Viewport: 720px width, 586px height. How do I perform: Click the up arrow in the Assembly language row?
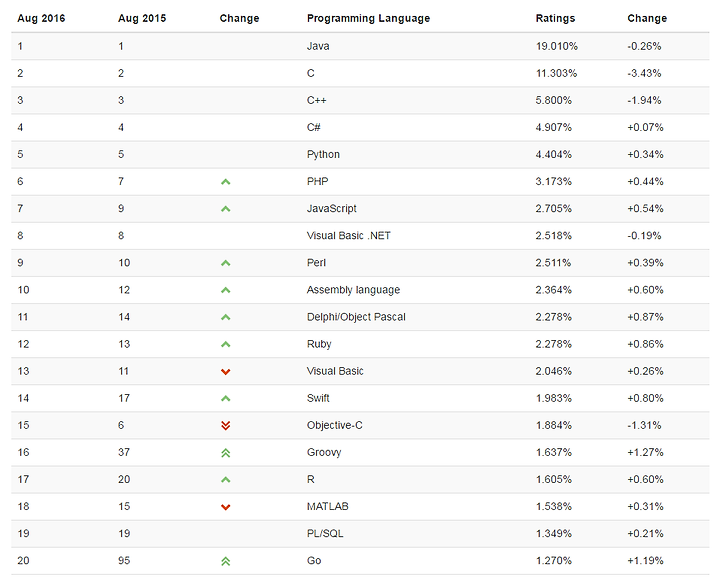click(x=225, y=290)
